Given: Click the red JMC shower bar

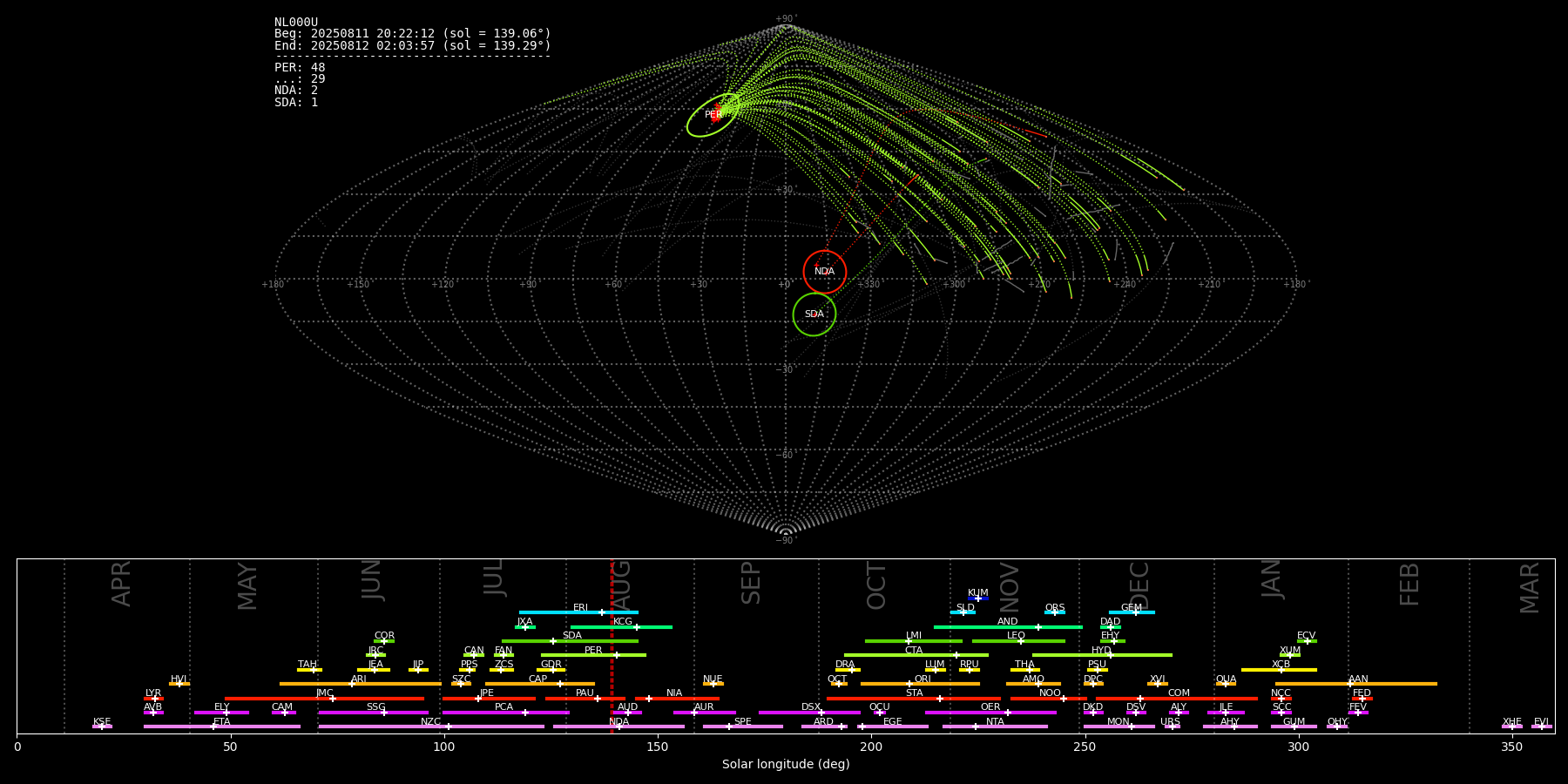Looking at the screenshot, I should (324, 699).
